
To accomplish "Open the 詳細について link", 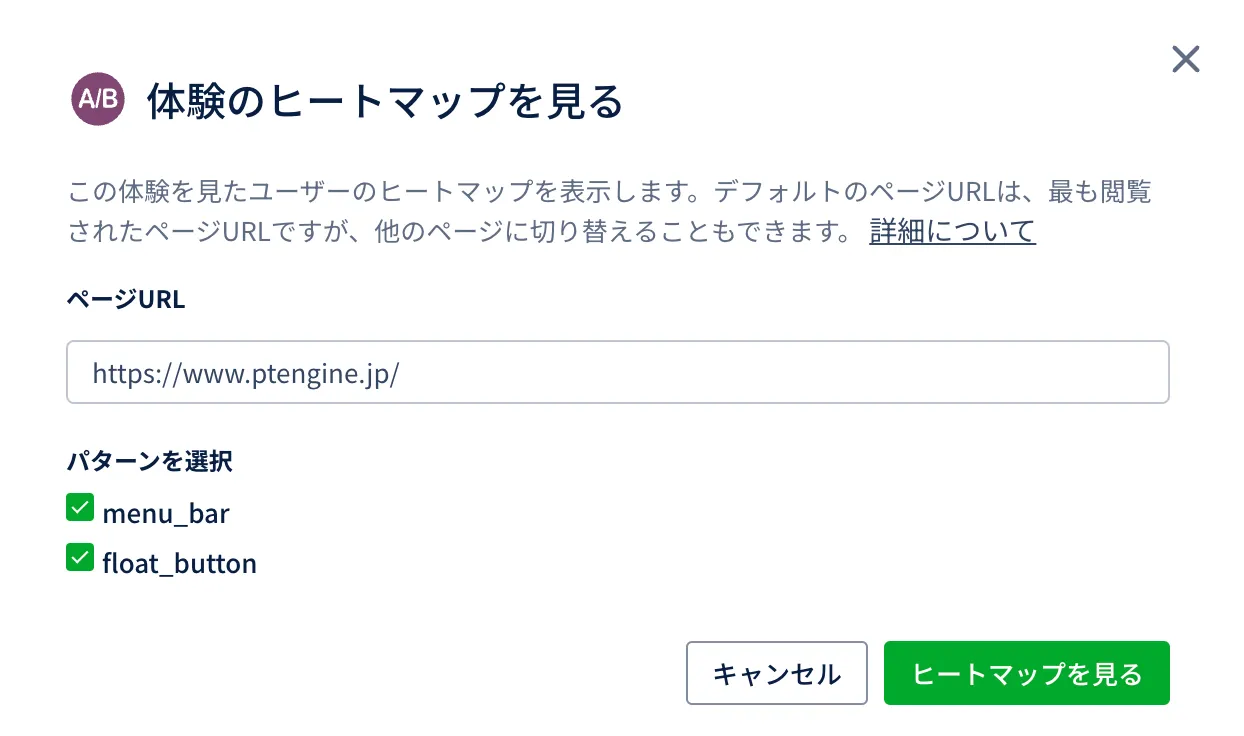I will tap(952, 232).
